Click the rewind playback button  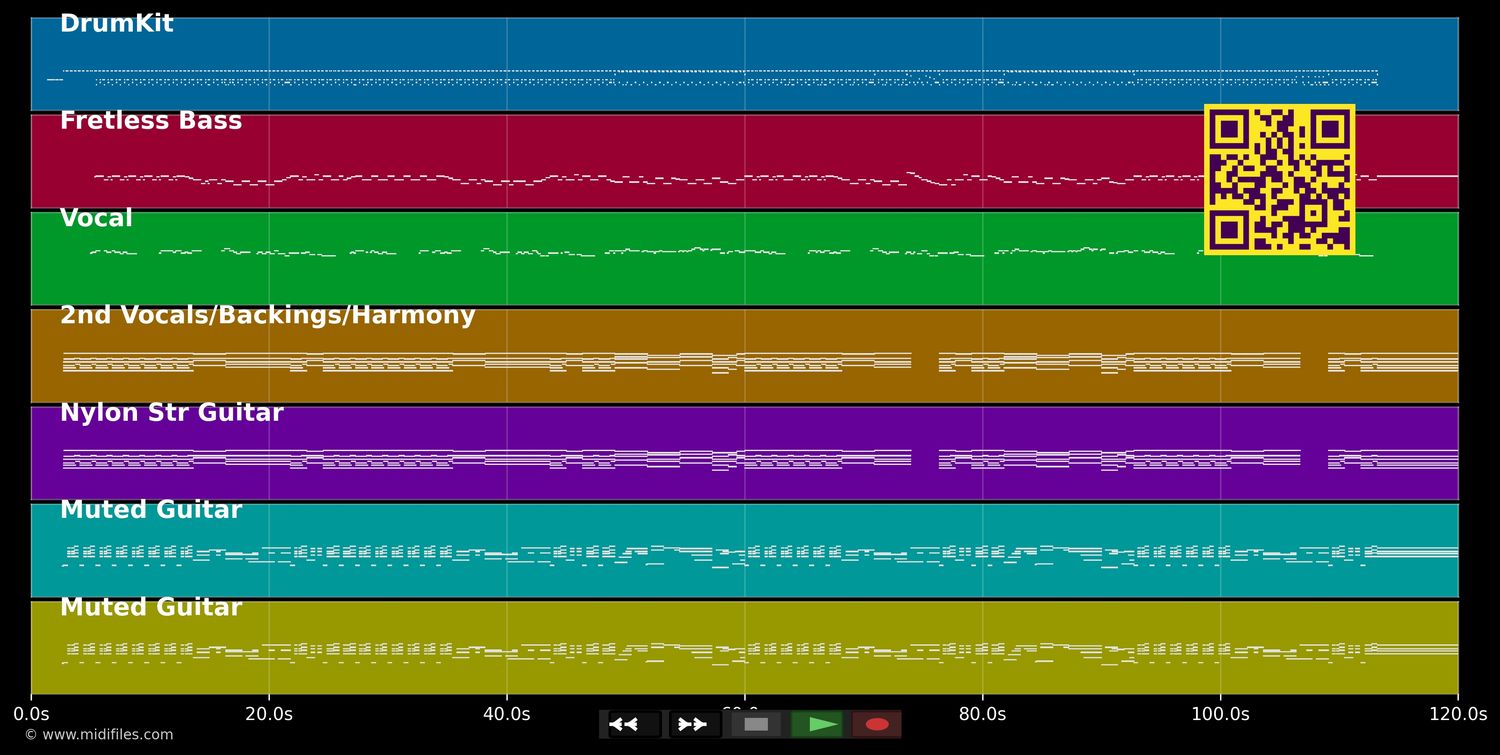point(635,724)
